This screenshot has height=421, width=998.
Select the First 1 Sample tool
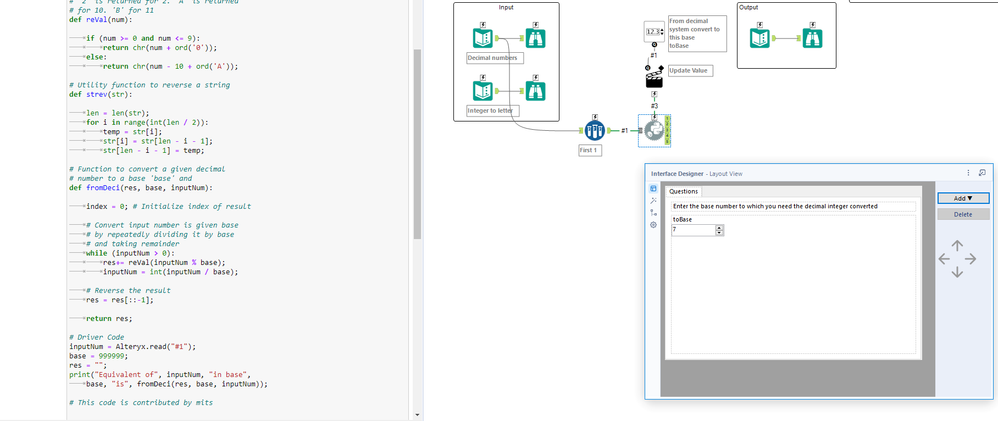click(x=594, y=130)
